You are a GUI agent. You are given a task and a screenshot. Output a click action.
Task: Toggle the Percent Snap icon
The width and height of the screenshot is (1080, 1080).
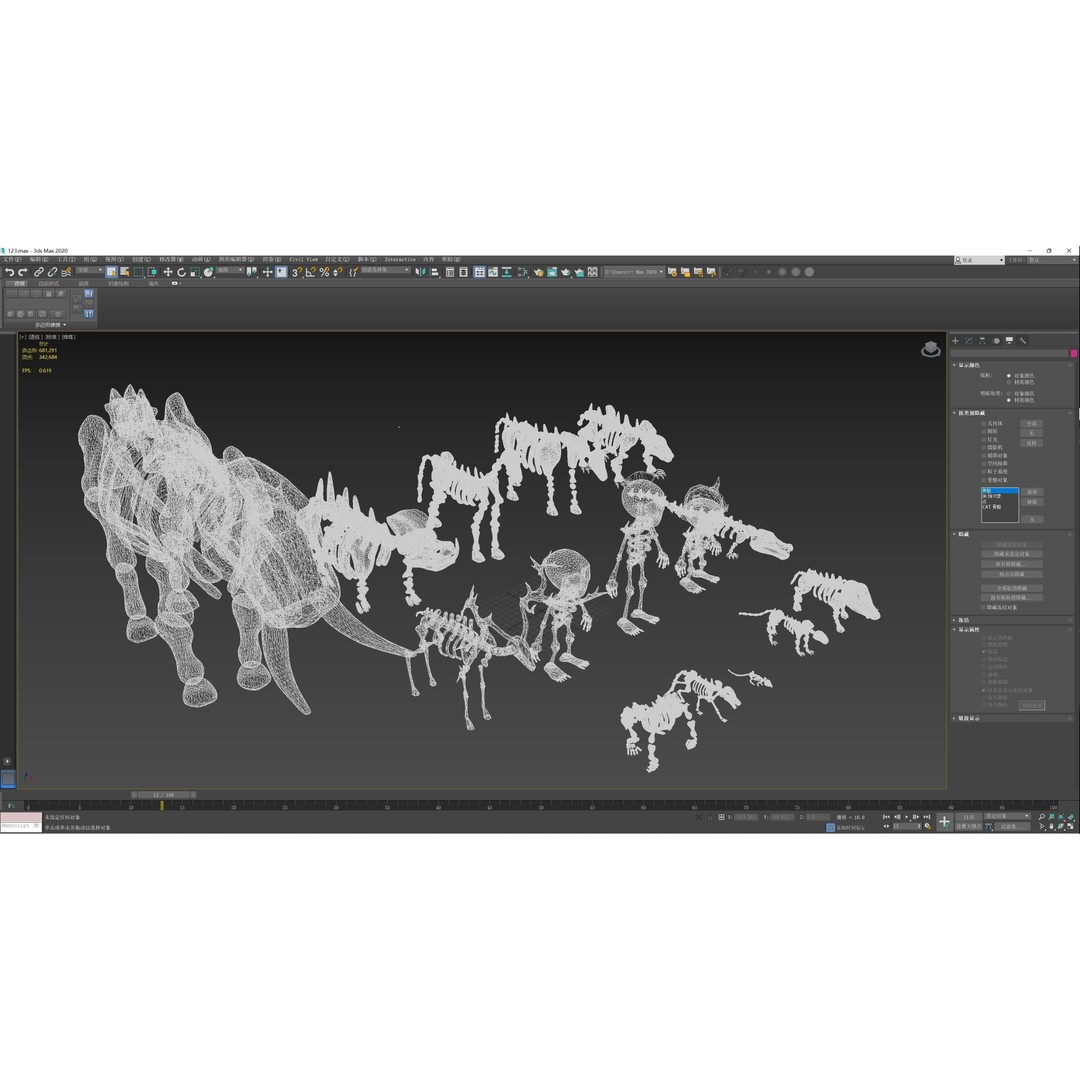point(324,272)
